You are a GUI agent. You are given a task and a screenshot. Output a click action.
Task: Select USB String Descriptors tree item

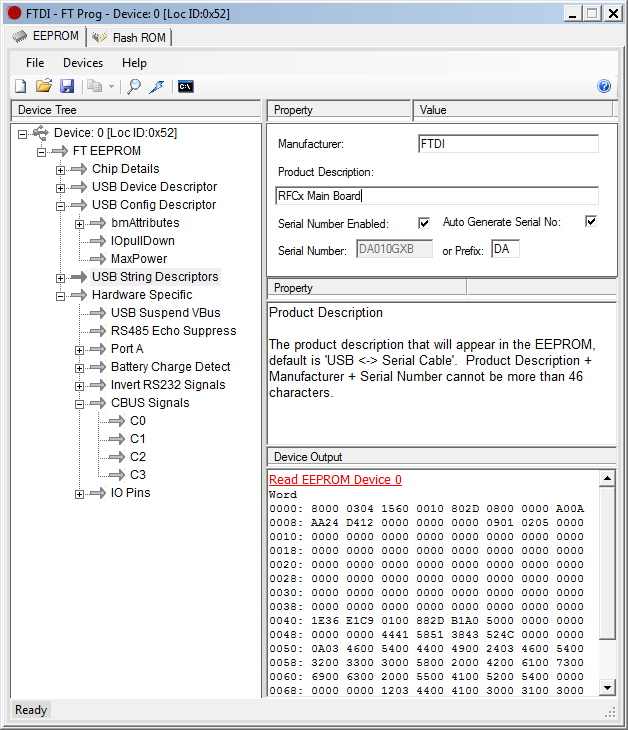pyautogui.click(x=155, y=277)
